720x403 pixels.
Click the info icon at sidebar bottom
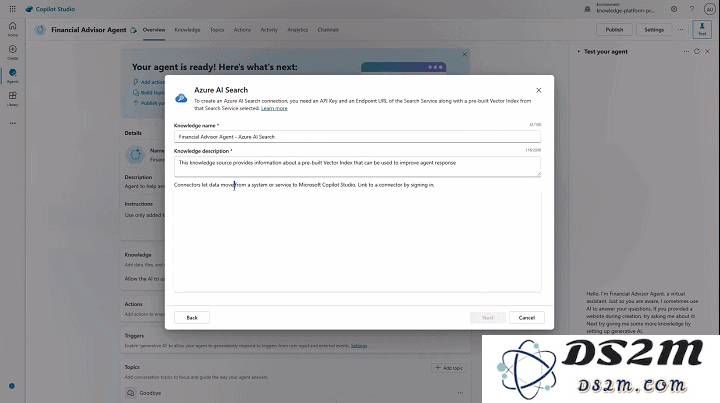coord(12,386)
